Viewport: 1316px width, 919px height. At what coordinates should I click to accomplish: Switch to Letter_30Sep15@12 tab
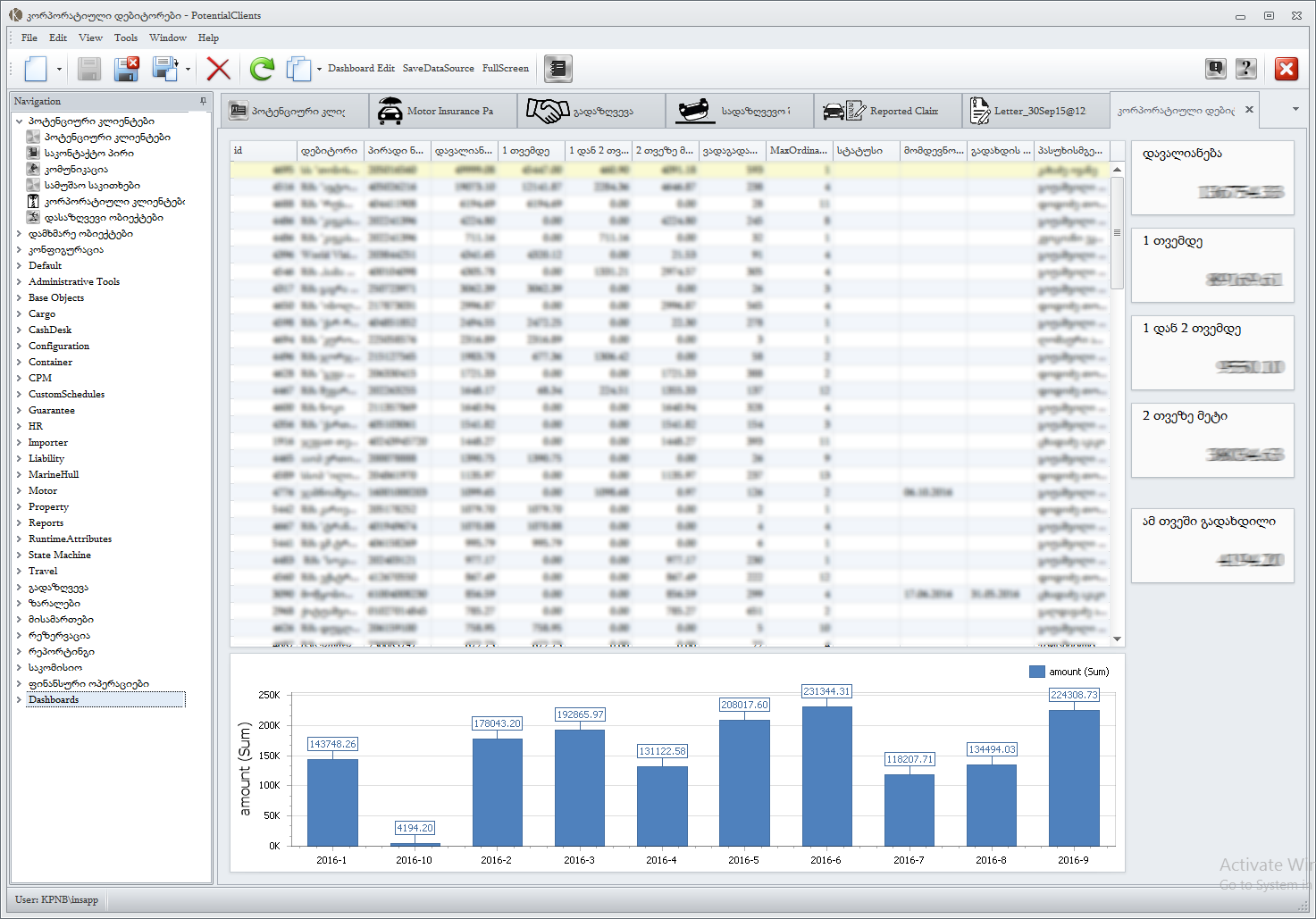click(1036, 111)
